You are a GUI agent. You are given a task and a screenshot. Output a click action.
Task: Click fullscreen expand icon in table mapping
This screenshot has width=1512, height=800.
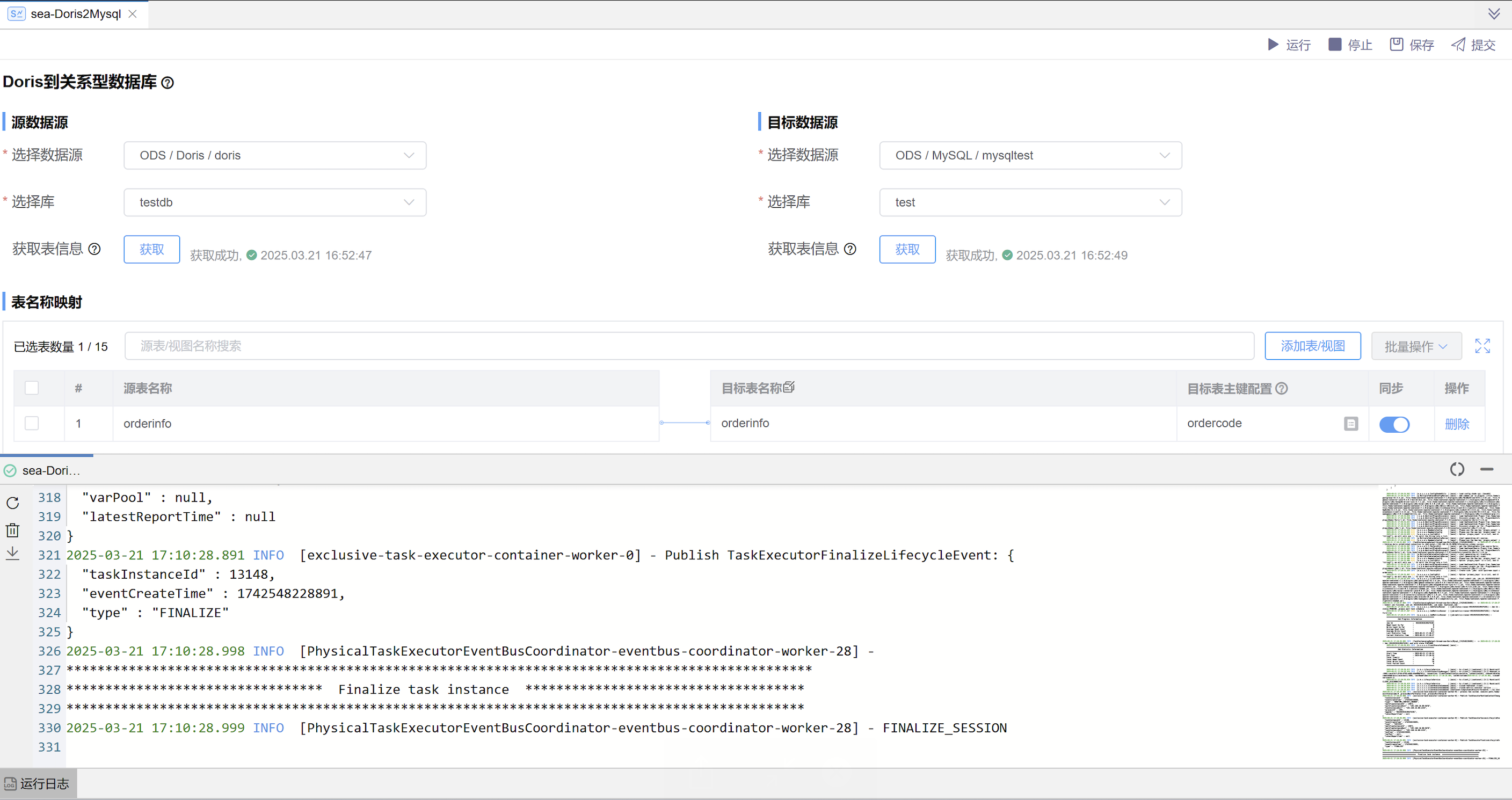point(1482,346)
